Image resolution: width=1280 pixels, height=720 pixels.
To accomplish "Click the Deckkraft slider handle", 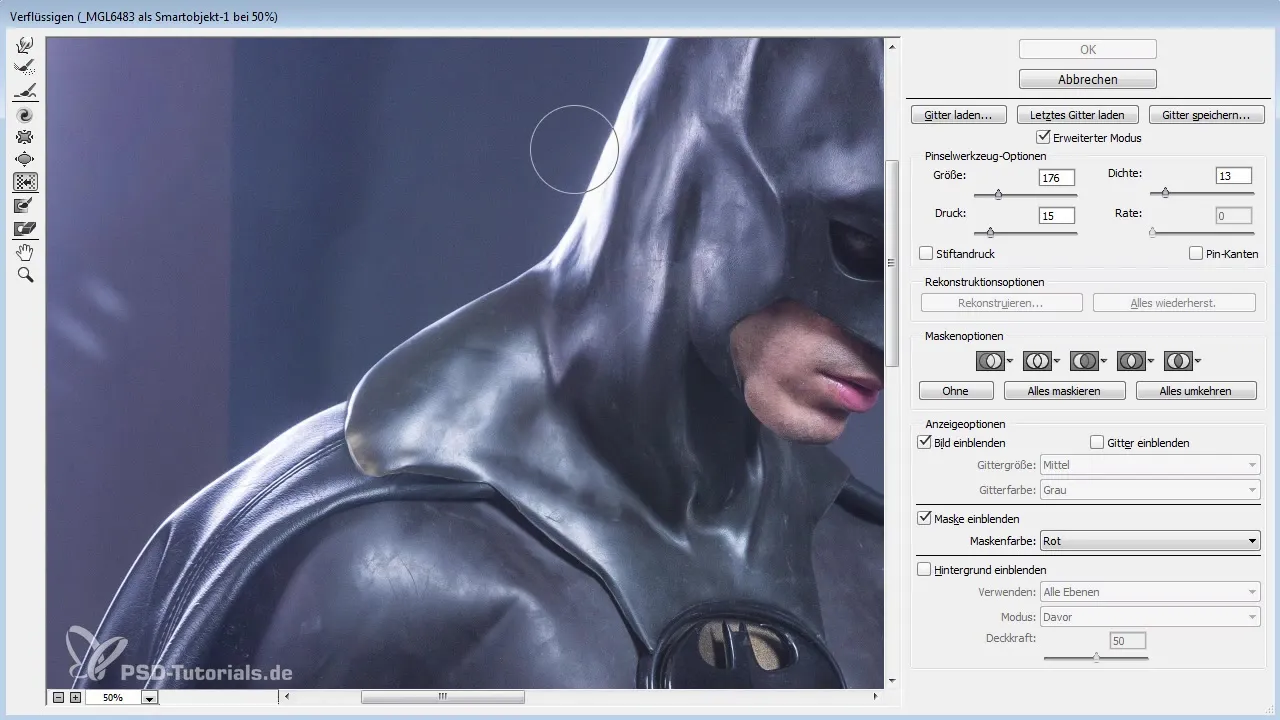I will tap(1096, 657).
